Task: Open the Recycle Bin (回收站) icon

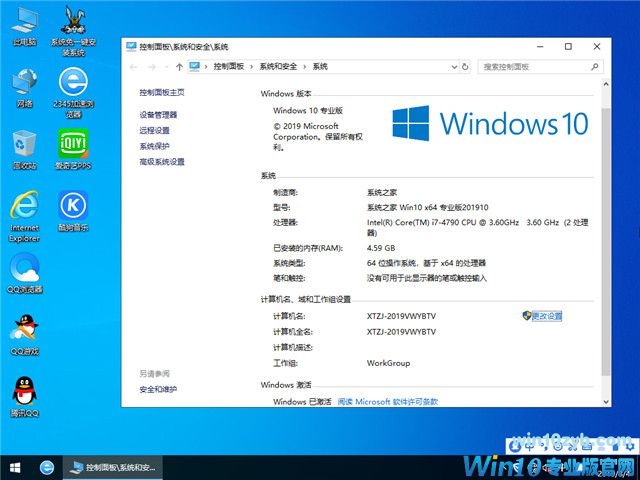Action: pyautogui.click(x=24, y=150)
